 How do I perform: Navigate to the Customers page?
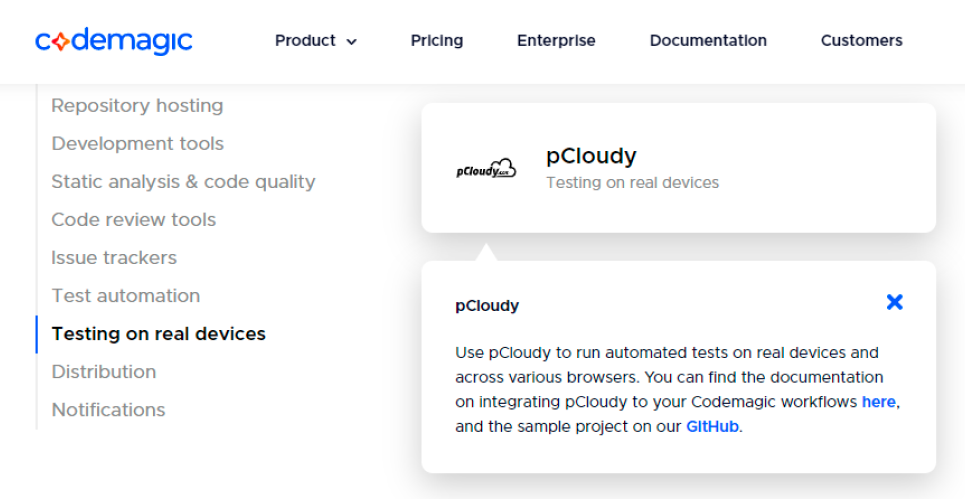tap(861, 41)
